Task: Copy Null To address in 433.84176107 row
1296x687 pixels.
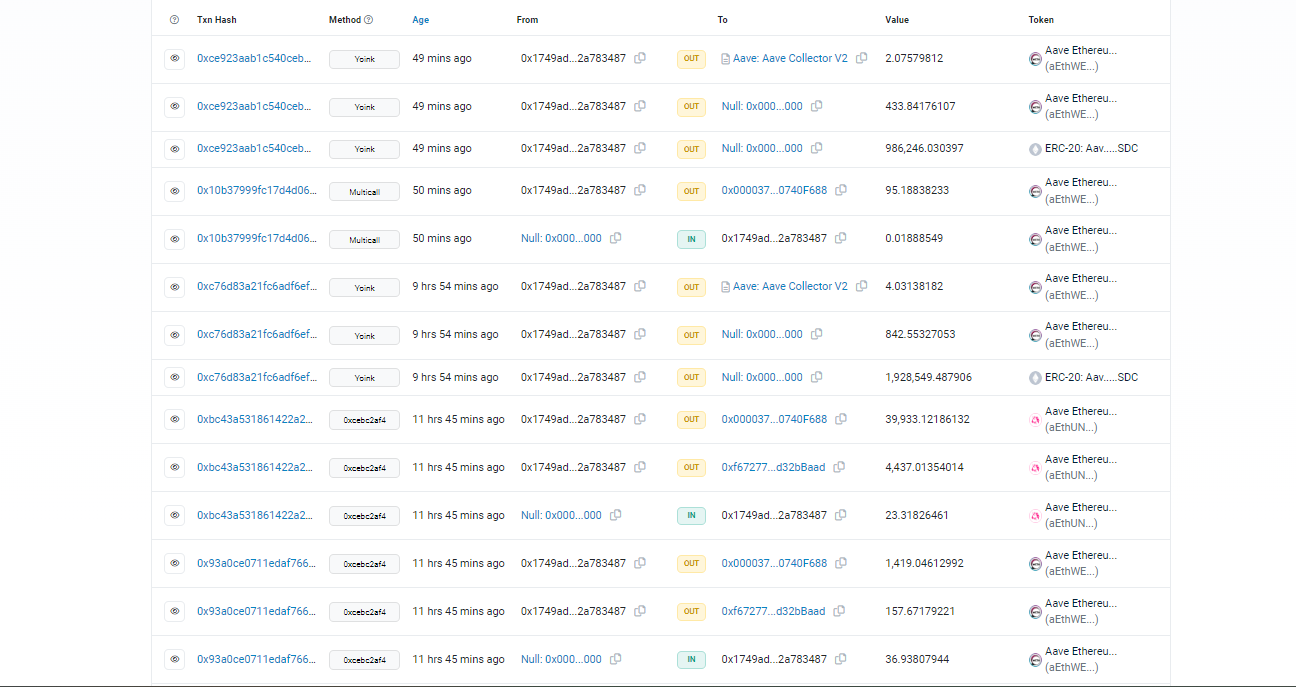Action: (x=817, y=106)
